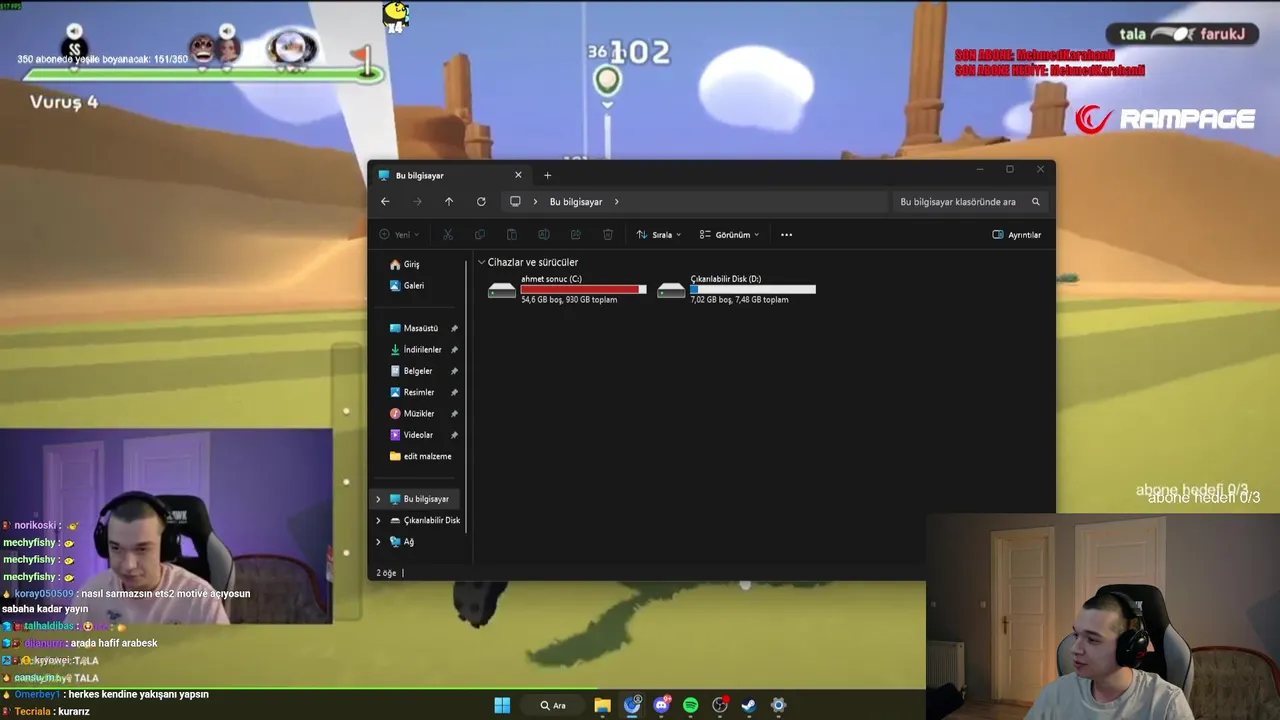The width and height of the screenshot is (1280, 720).
Task: Click the Rename toolbar icon
Action: click(x=544, y=235)
